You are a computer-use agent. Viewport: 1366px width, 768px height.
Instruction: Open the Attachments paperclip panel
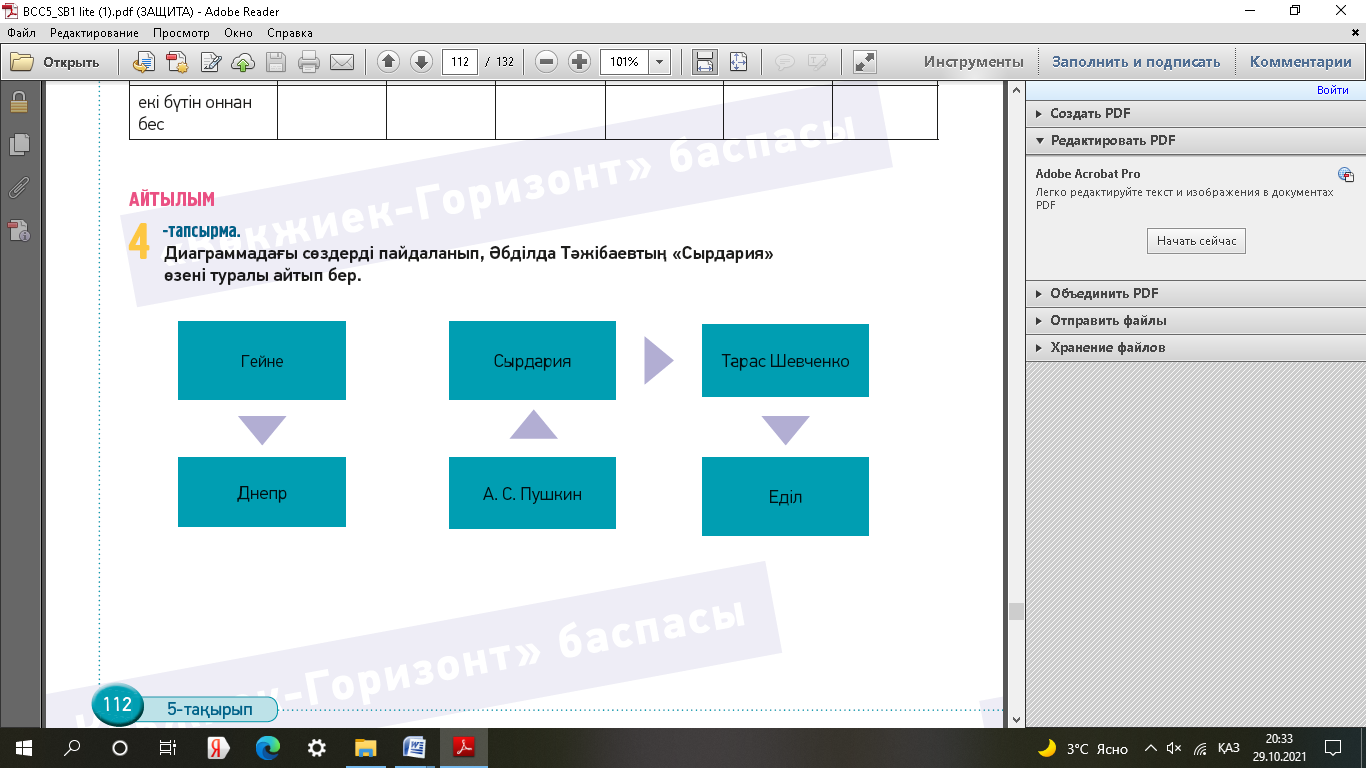click(x=18, y=187)
